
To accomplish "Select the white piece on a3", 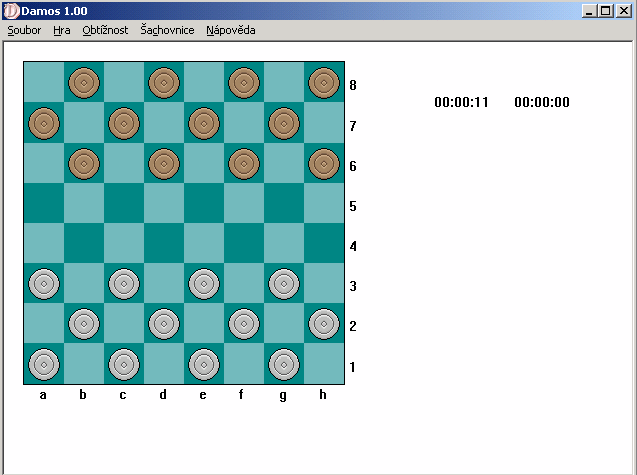I will tap(44, 284).
